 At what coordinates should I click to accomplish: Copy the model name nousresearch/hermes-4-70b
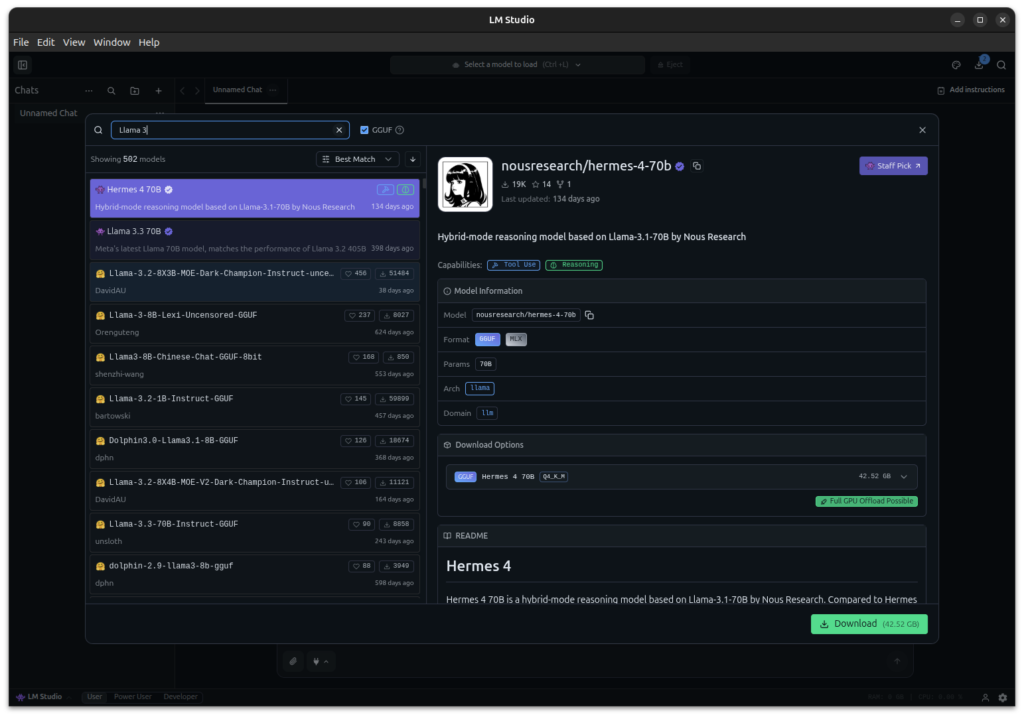(697, 167)
